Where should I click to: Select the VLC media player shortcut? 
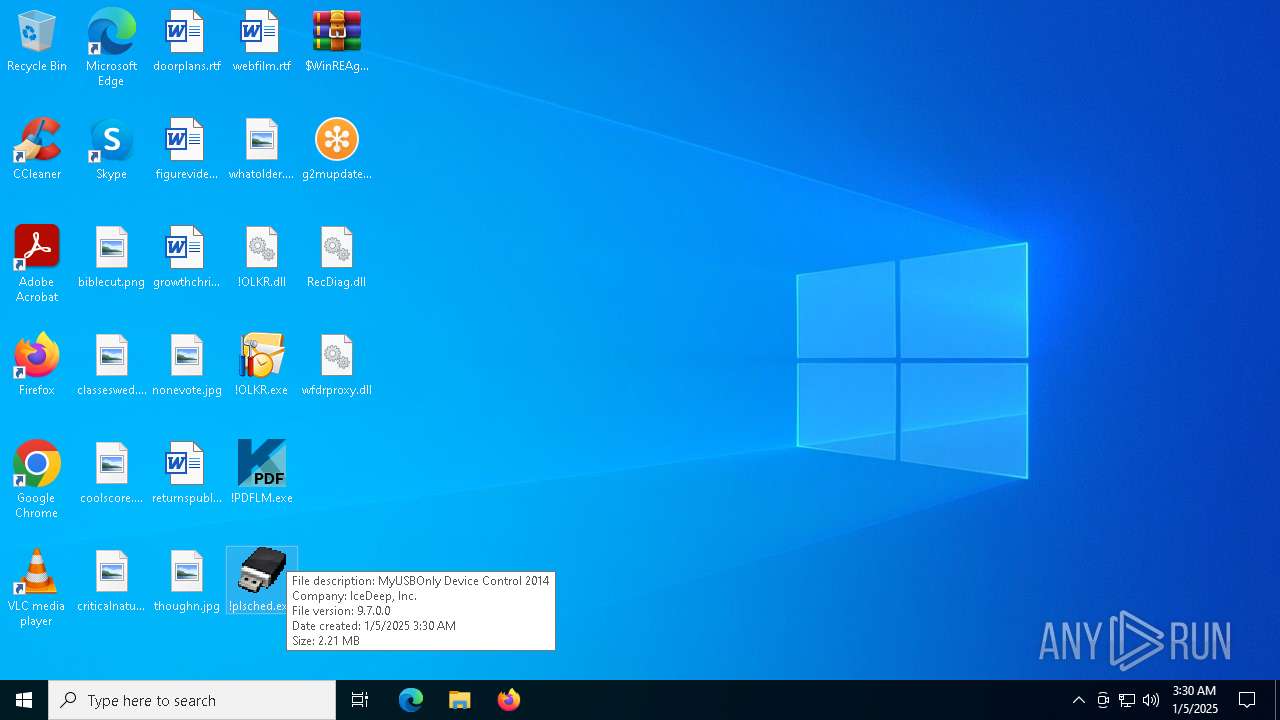point(37,588)
